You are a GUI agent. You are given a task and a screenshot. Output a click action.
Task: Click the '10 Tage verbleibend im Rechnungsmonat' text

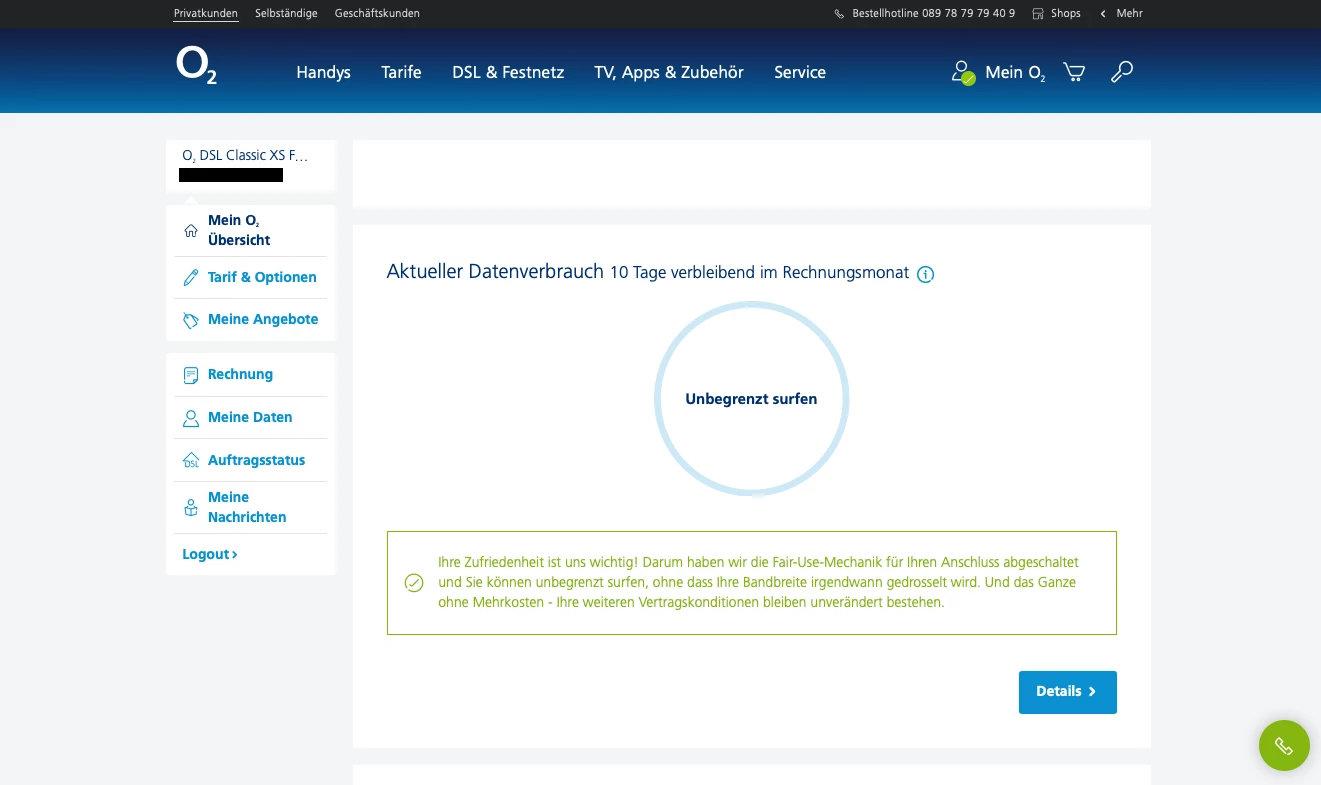pyautogui.click(x=760, y=273)
